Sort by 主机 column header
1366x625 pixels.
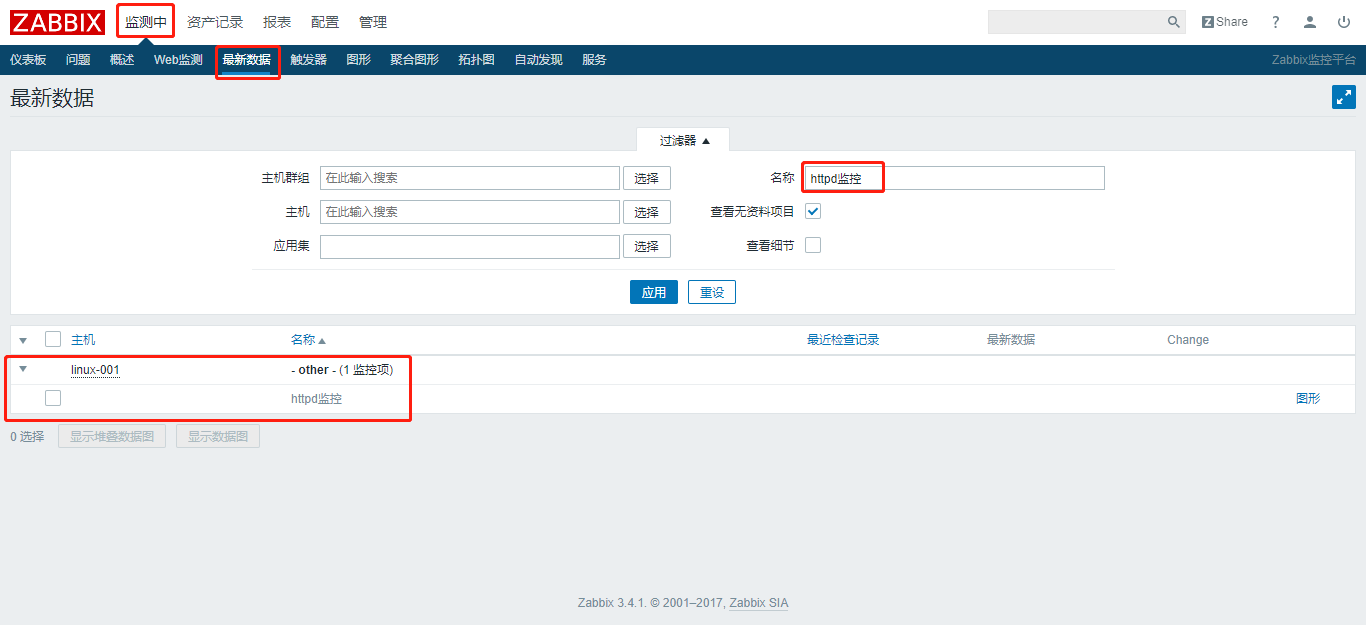pos(83,340)
